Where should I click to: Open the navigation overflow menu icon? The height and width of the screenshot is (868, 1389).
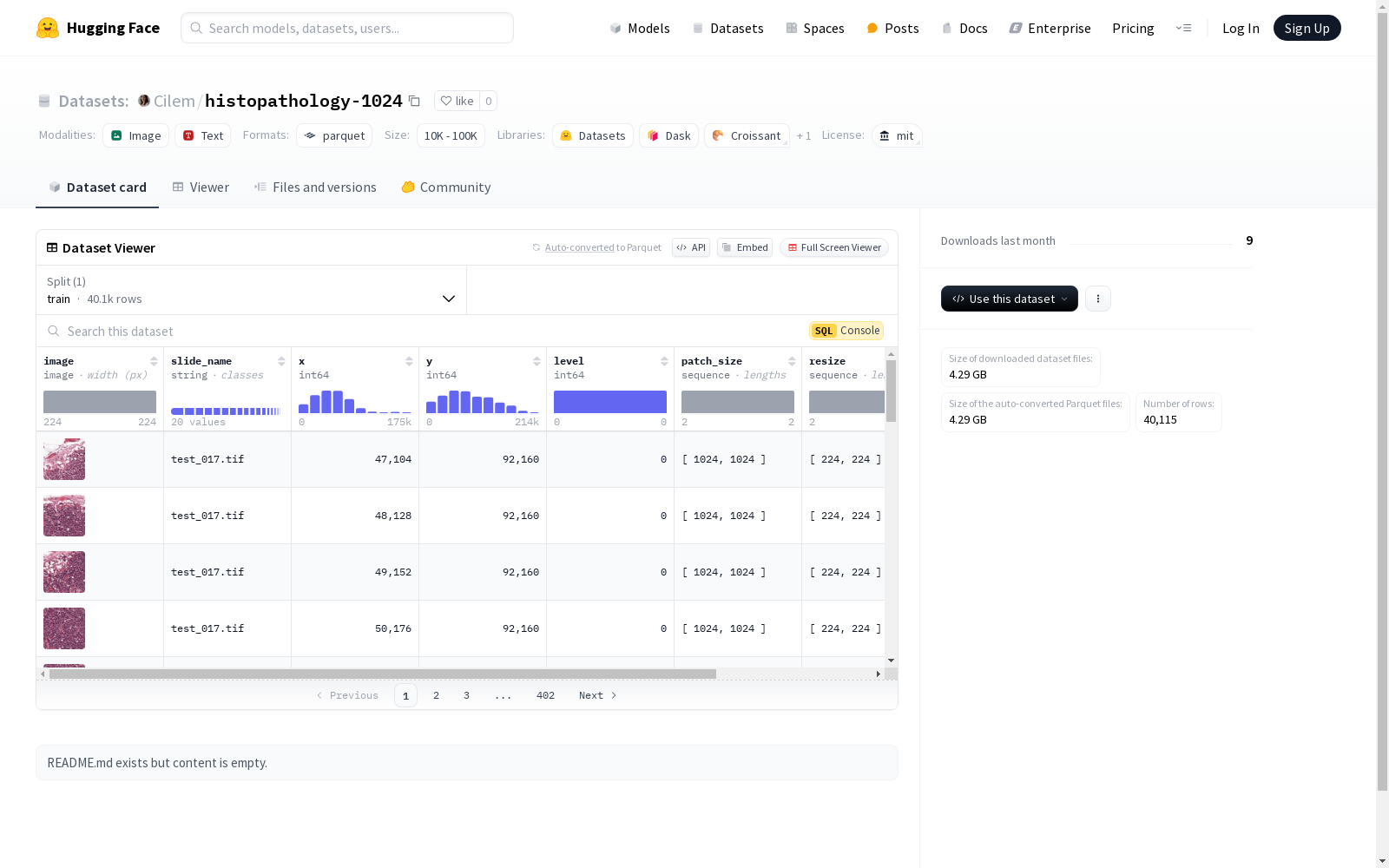coord(1183,28)
